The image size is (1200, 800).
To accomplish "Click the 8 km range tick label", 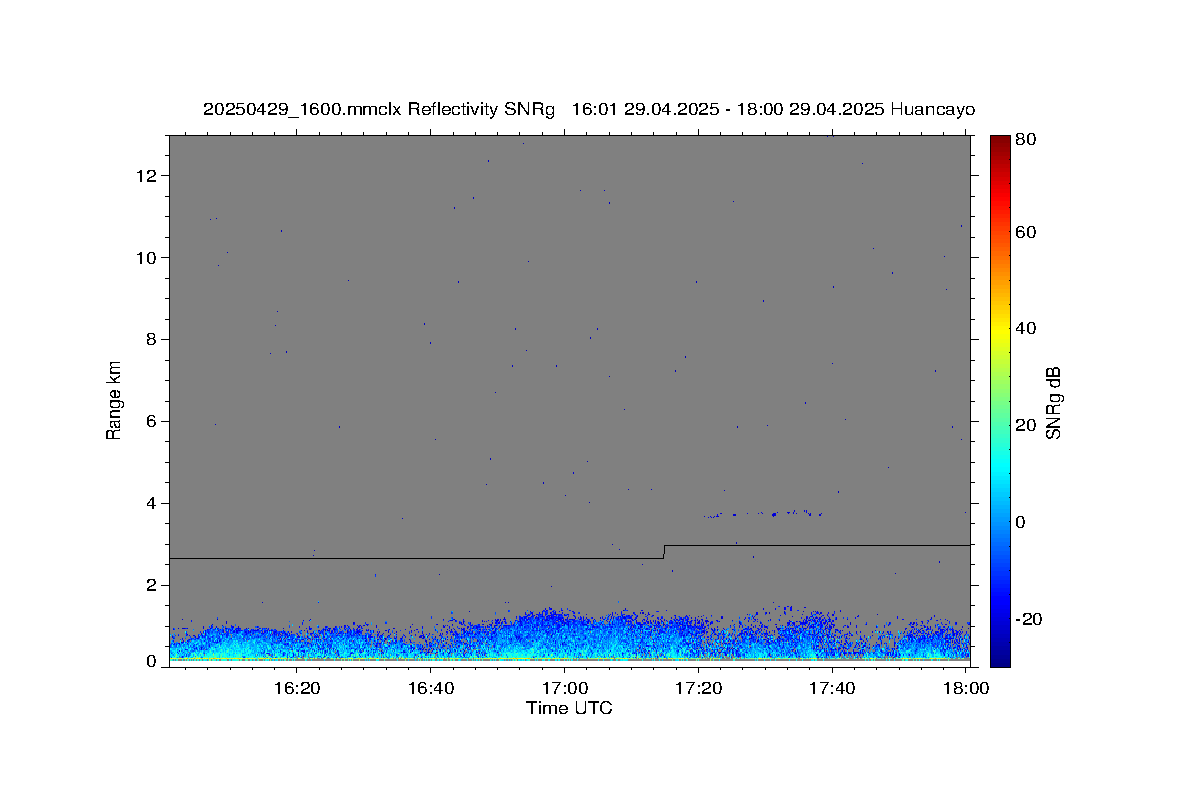I will pyautogui.click(x=152, y=340).
